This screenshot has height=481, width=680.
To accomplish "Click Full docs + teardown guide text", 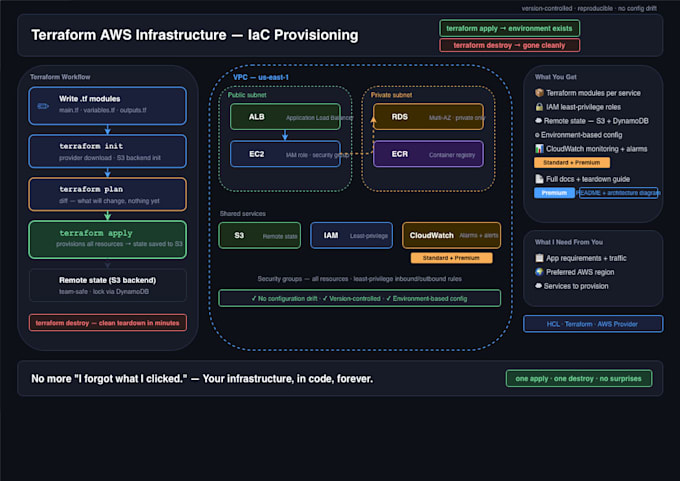I will click(x=588, y=179).
